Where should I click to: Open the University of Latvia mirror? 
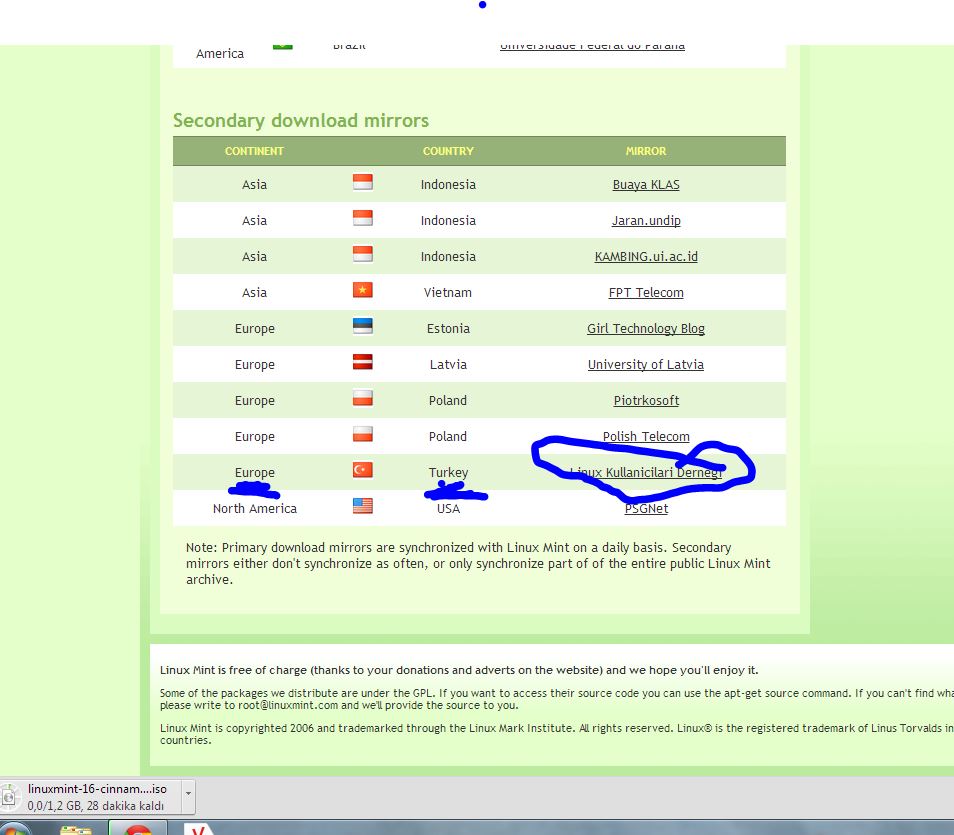coord(646,364)
